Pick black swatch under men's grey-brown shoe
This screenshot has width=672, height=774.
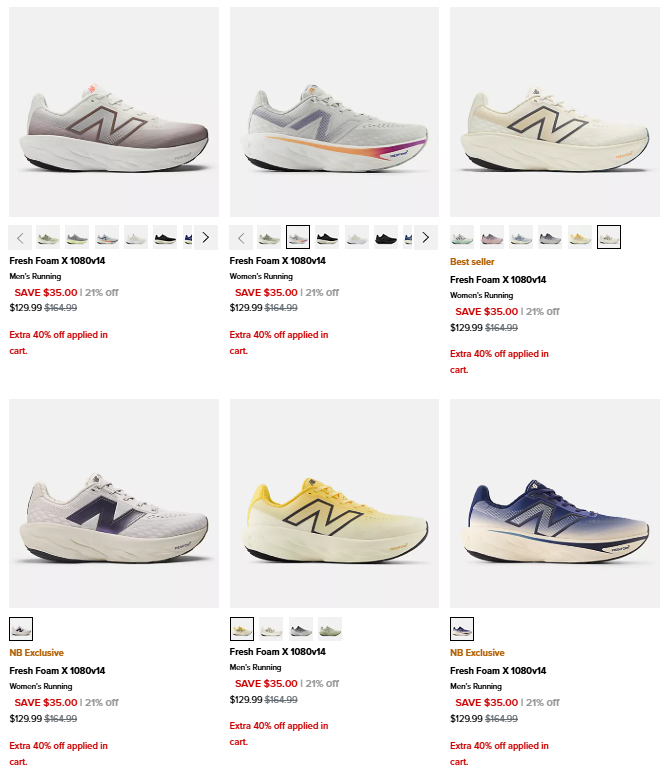pos(166,237)
